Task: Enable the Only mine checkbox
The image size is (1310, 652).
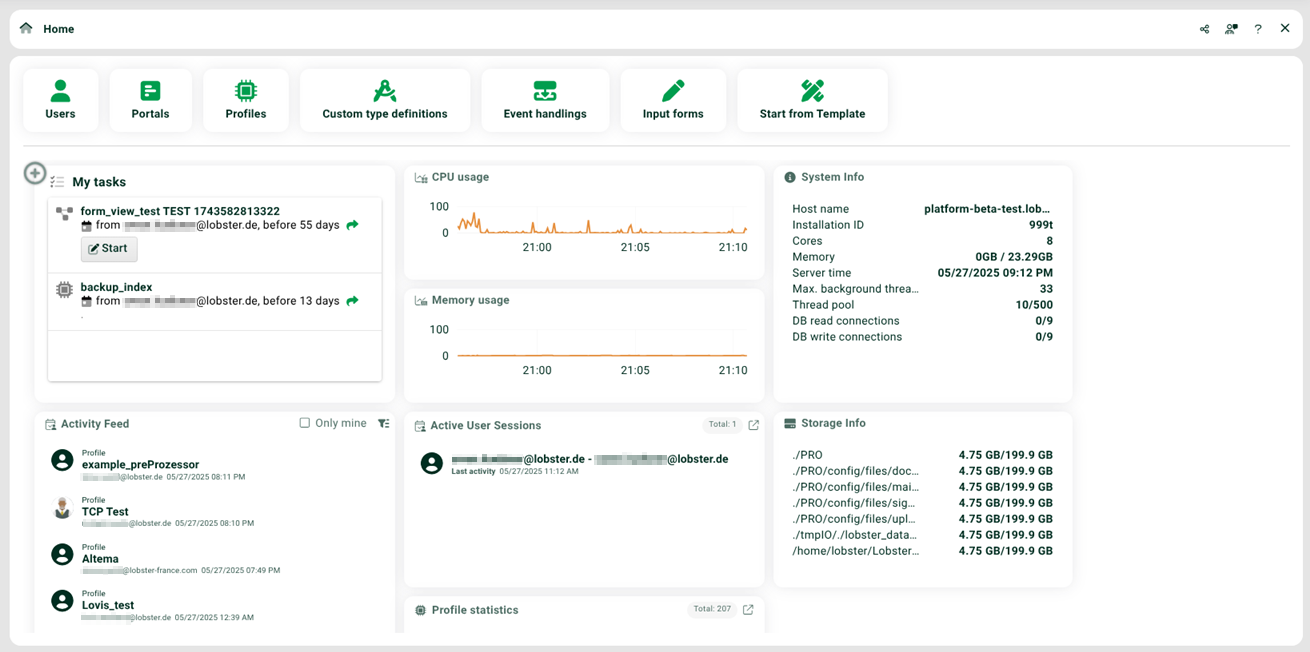Action: click(x=305, y=423)
